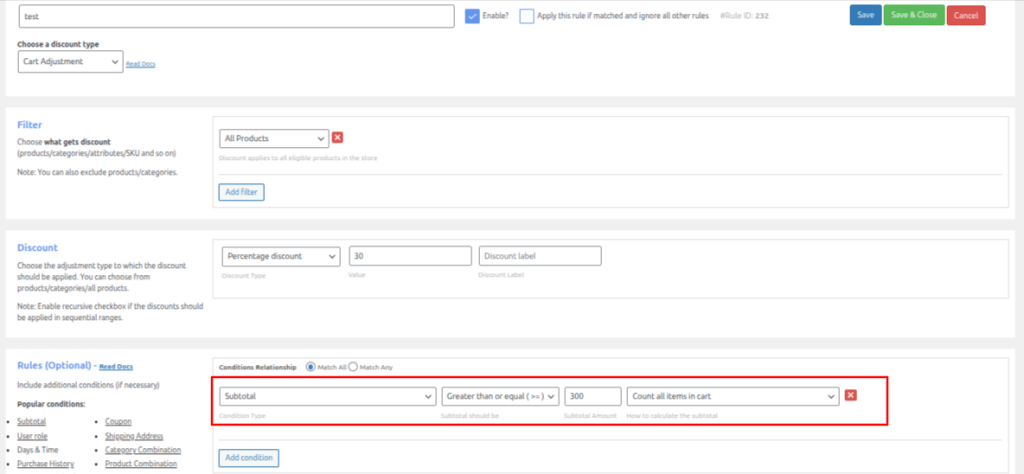
Task: Click the Save & Close button
Action: point(913,15)
